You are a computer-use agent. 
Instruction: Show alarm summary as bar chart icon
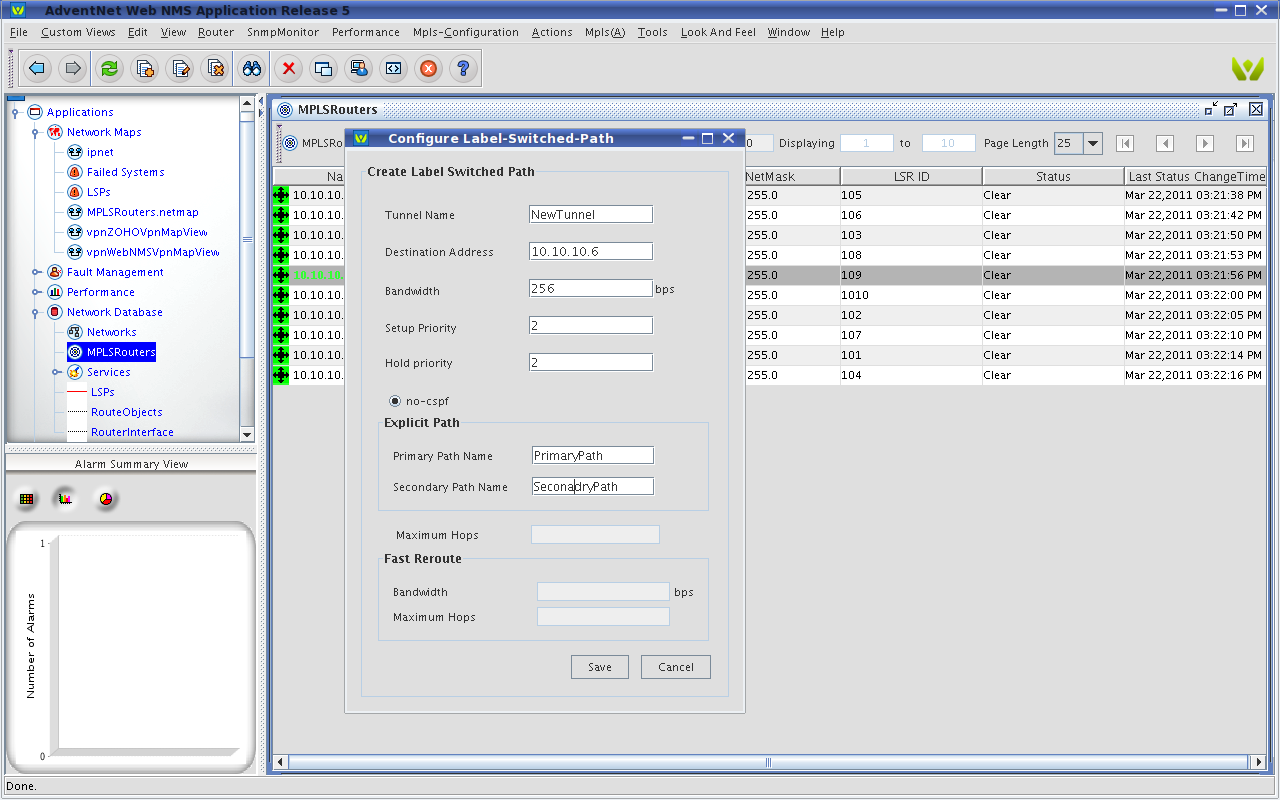pos(66,498)
